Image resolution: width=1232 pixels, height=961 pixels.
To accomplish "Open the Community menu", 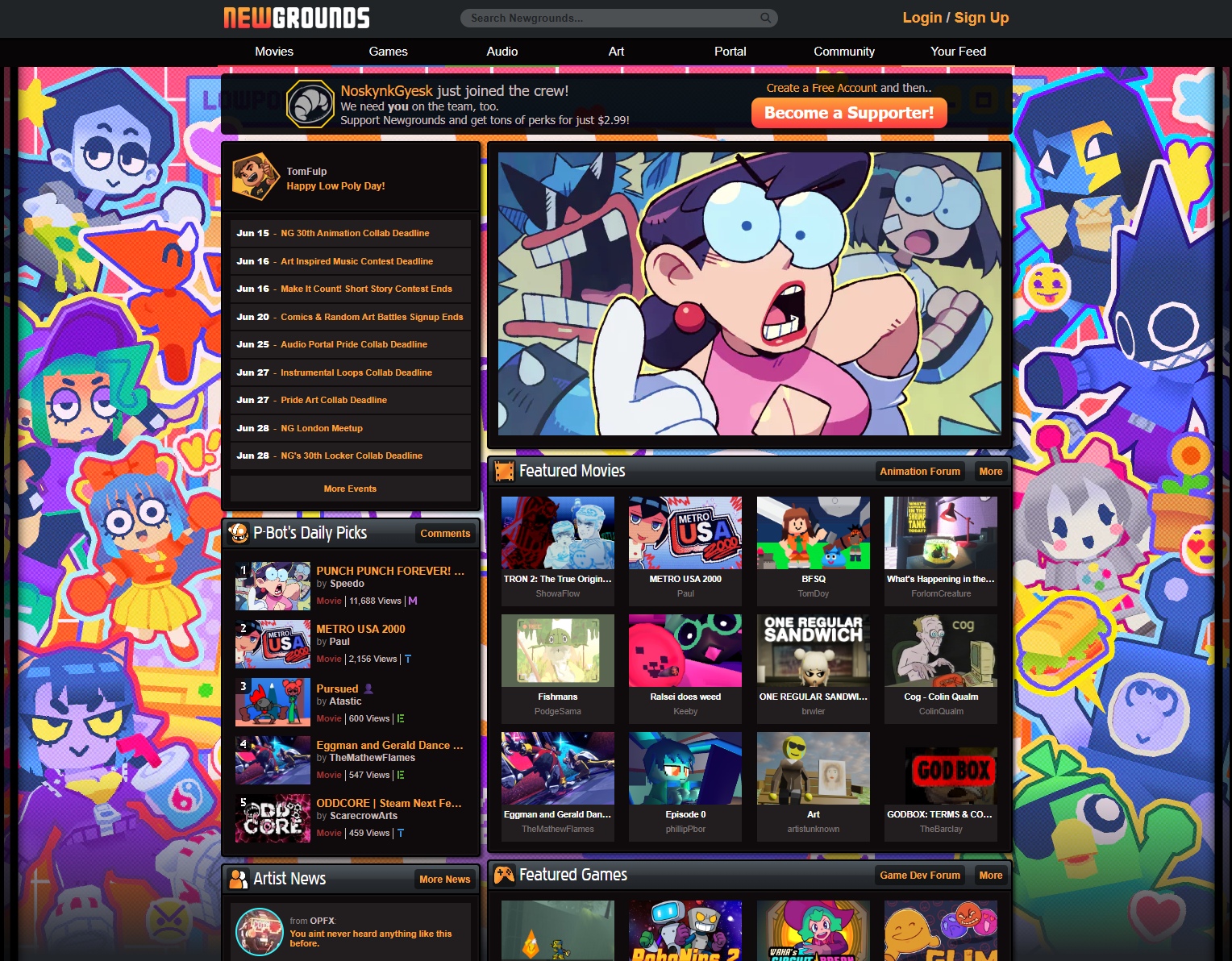I will pos(843,52).
